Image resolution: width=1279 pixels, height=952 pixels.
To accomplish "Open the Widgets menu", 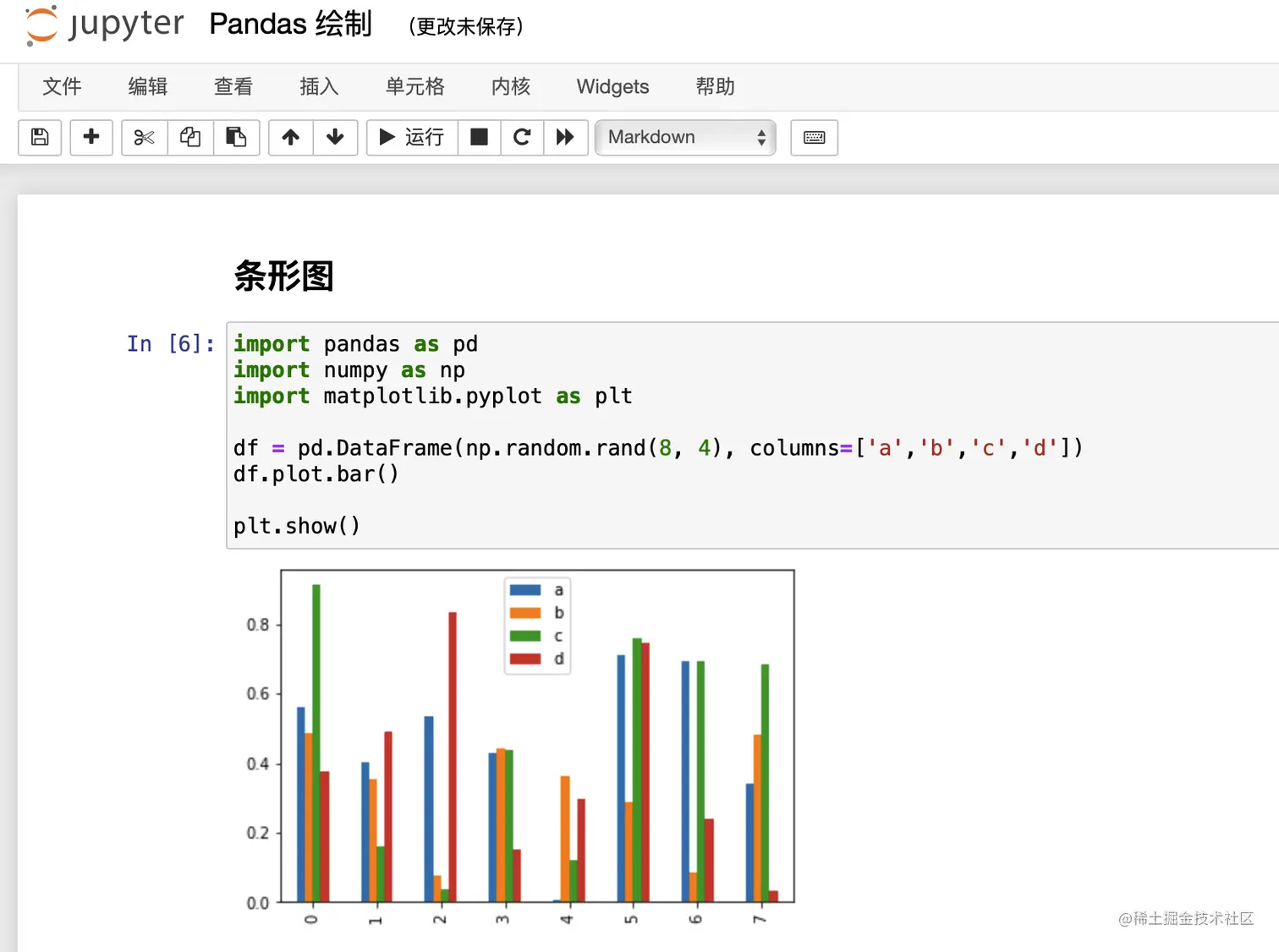I will (x=612, y=86).
